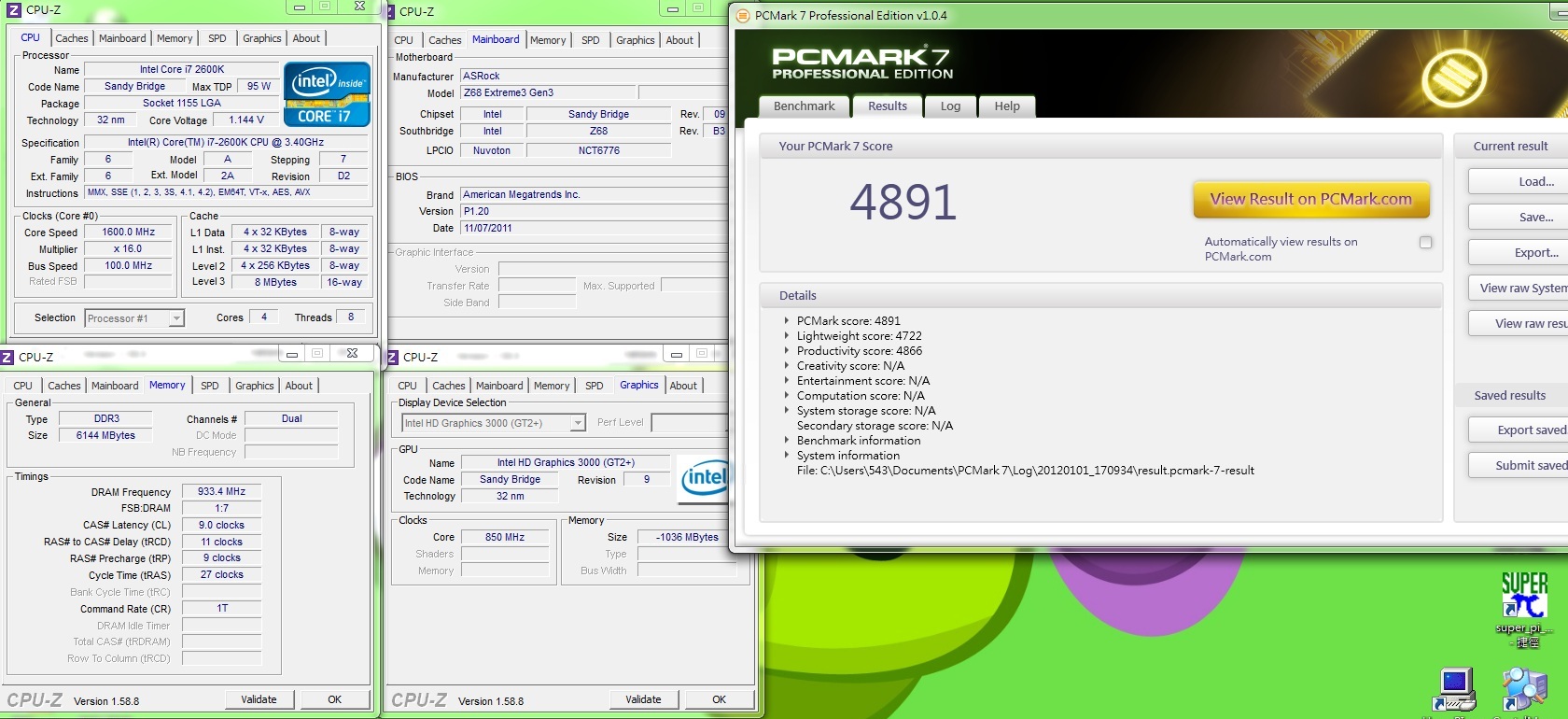Expand the Benchmark information row
This screenshot has width=1568, height=719.
786,440
